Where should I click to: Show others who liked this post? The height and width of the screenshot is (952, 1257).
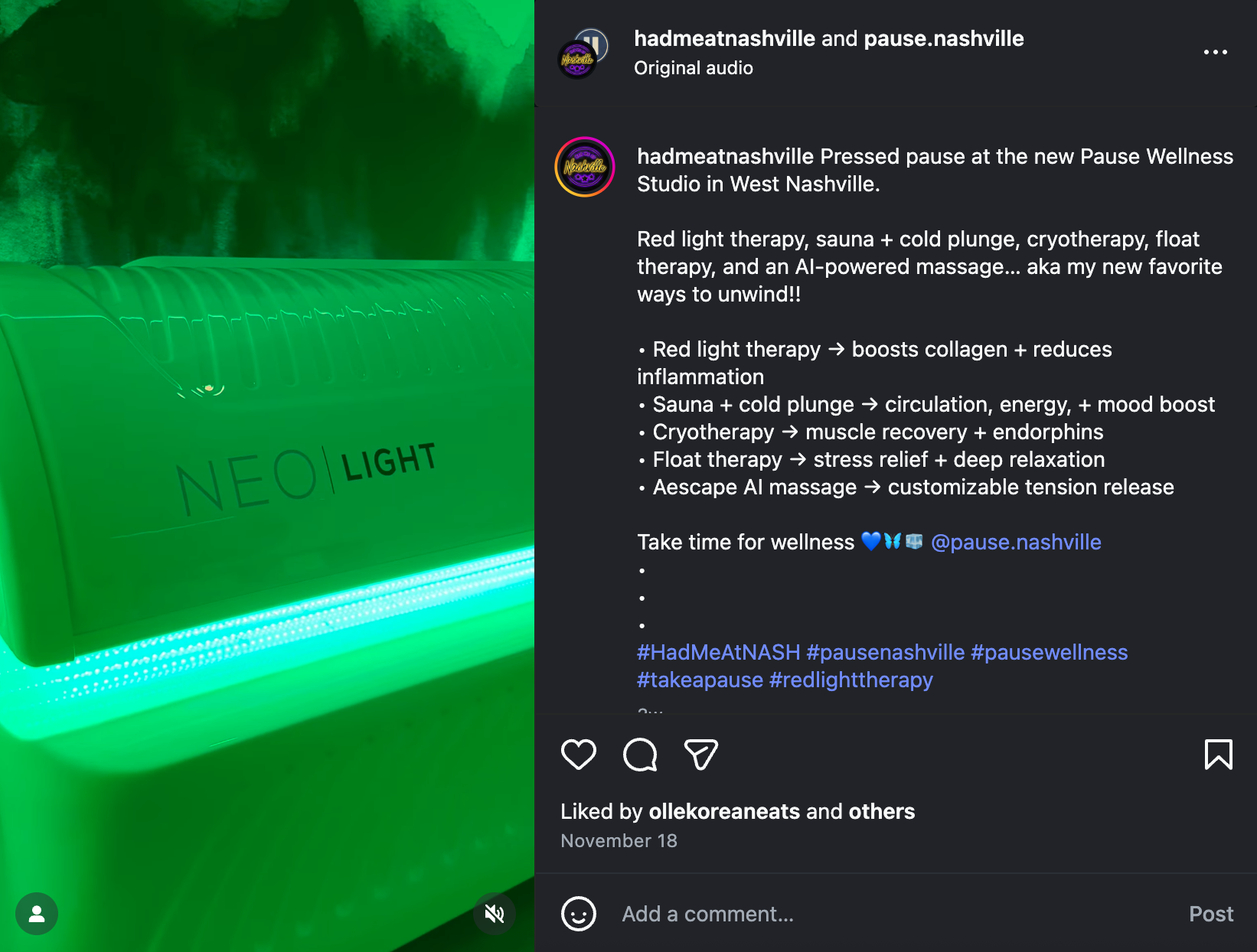point(882,811)
